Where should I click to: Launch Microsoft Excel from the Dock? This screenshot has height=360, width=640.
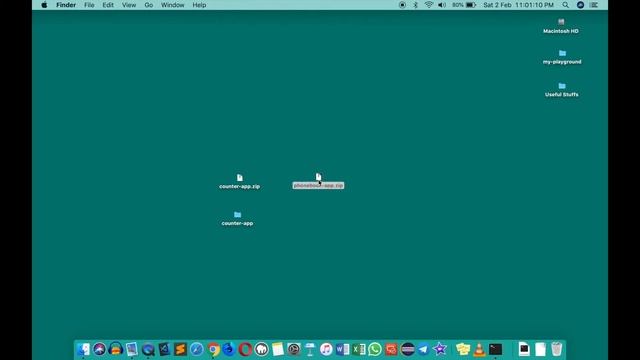(x=358, y=349)
